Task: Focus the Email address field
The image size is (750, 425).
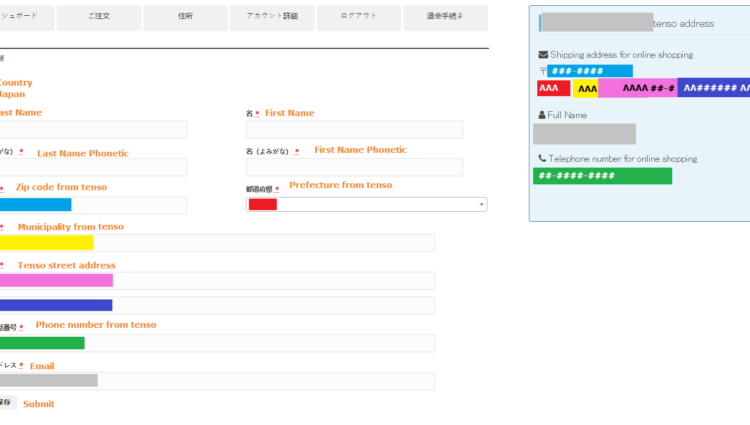Action: pyautogui.click(x=217, y=381)
